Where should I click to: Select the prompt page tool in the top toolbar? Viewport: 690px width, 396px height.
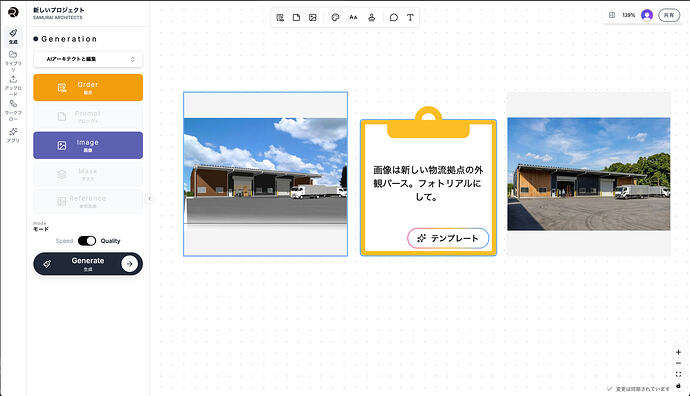[x=297, y=18]
